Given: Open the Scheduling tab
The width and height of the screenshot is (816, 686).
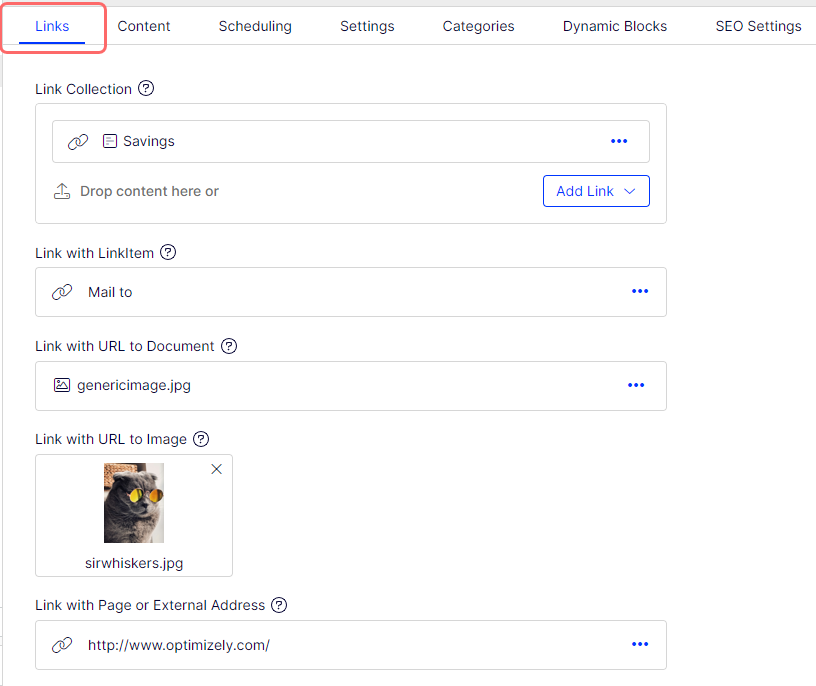Looking at the screenshot, I should (x=255, y=26).
